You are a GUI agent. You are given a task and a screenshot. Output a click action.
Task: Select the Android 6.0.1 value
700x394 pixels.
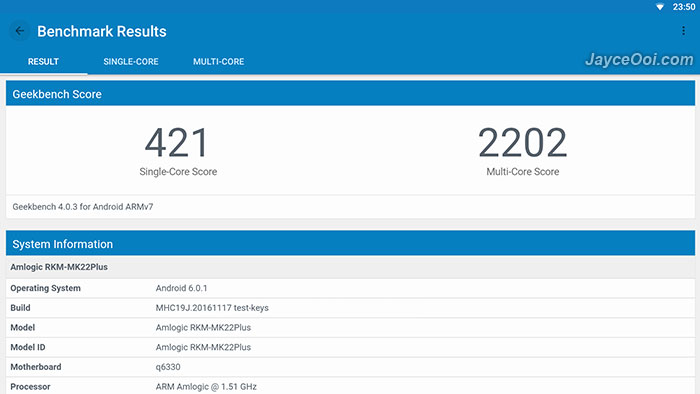pos(181,288)
